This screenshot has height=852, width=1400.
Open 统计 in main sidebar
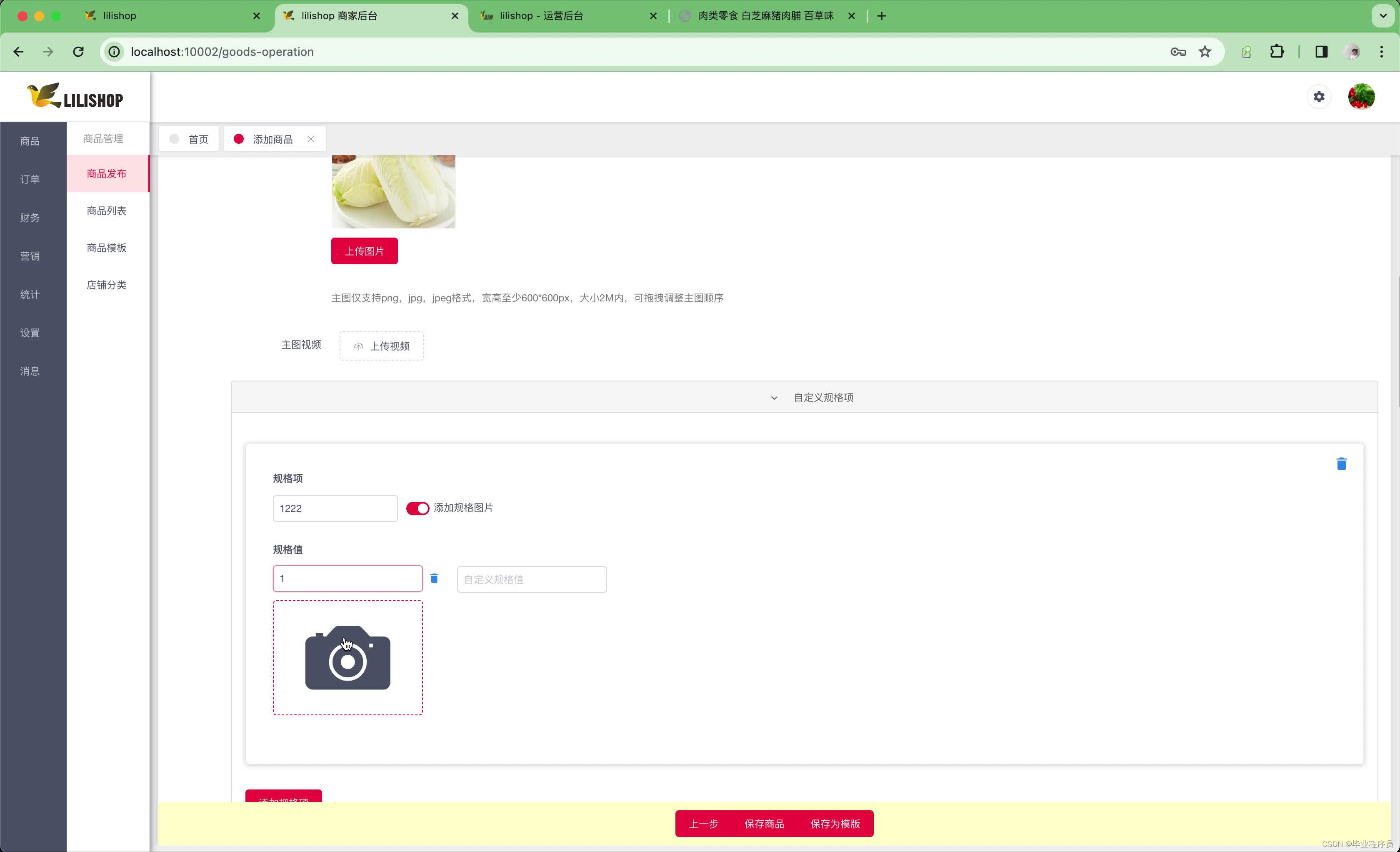click(x=30, y=294)
